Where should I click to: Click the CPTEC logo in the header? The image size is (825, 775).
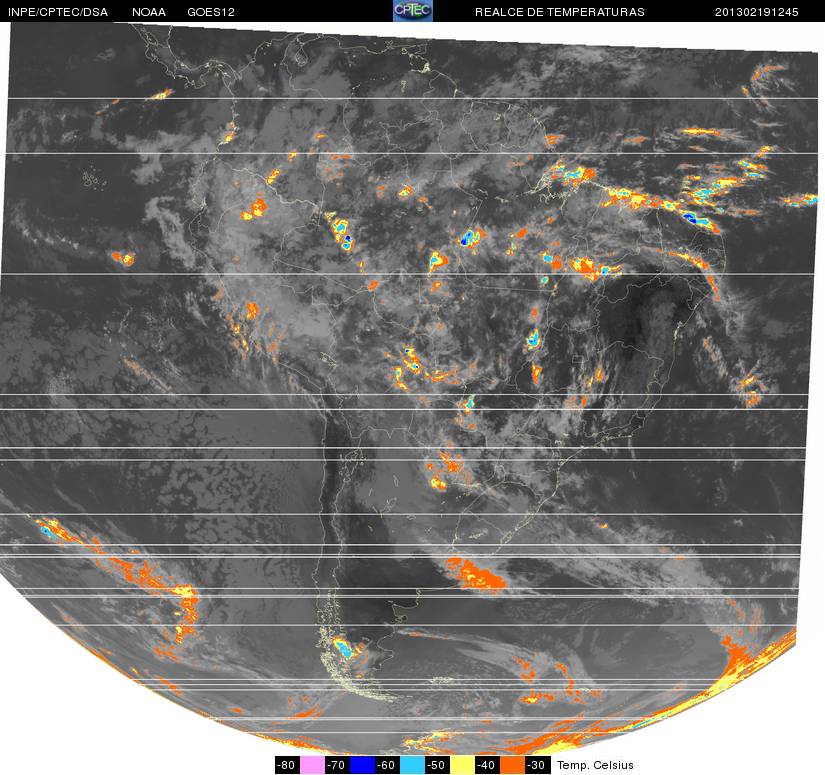tap(413, 11)
